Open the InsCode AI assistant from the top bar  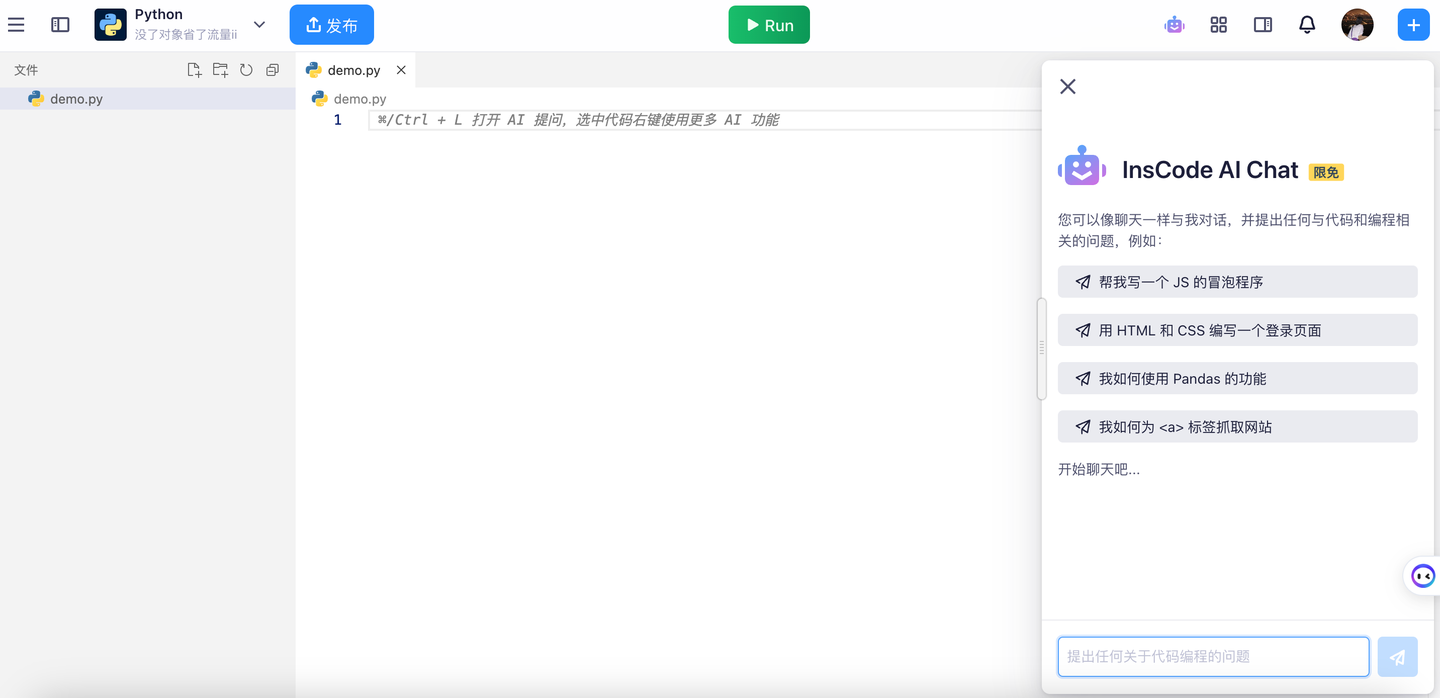coord(1174,24)
